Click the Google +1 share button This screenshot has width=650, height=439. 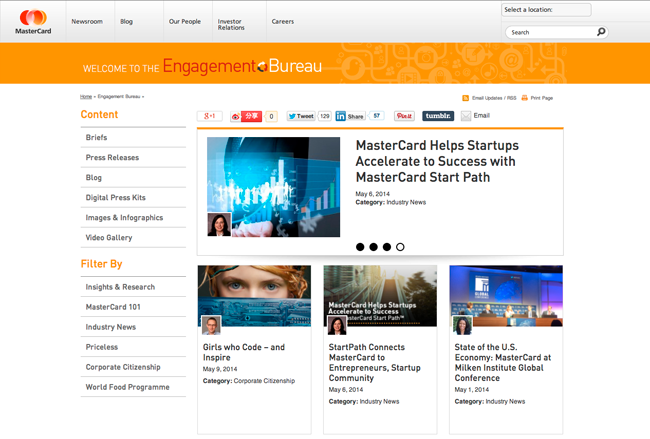pos(209,116)
